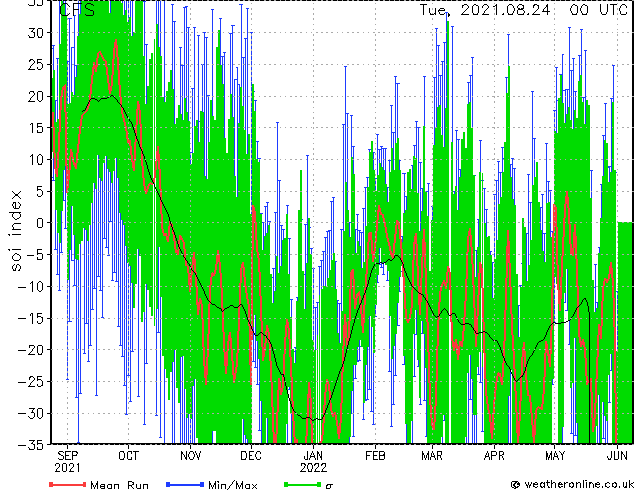
Task: Click the -35 y-axis value
Action: point(31,445)
